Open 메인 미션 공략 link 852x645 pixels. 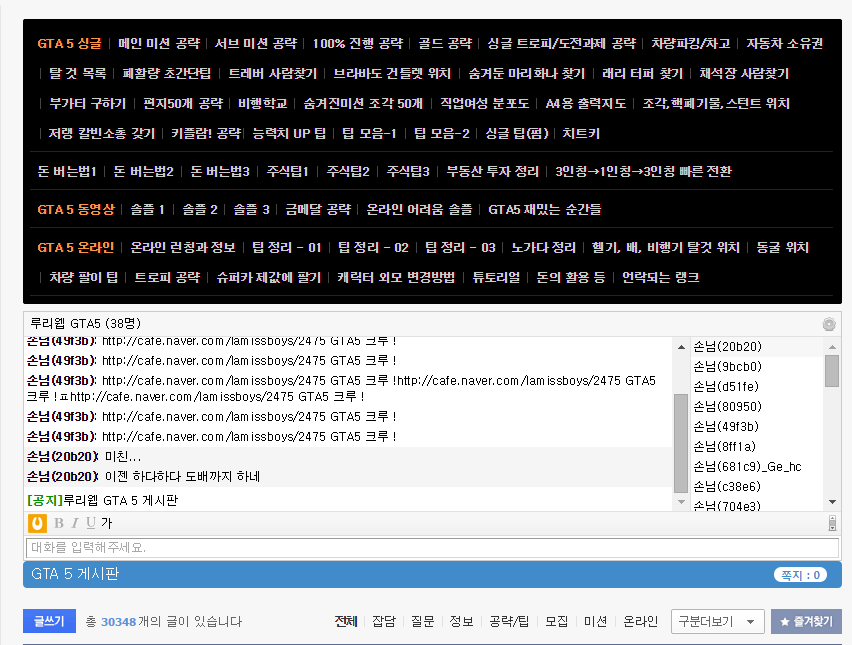pos(159,43)
